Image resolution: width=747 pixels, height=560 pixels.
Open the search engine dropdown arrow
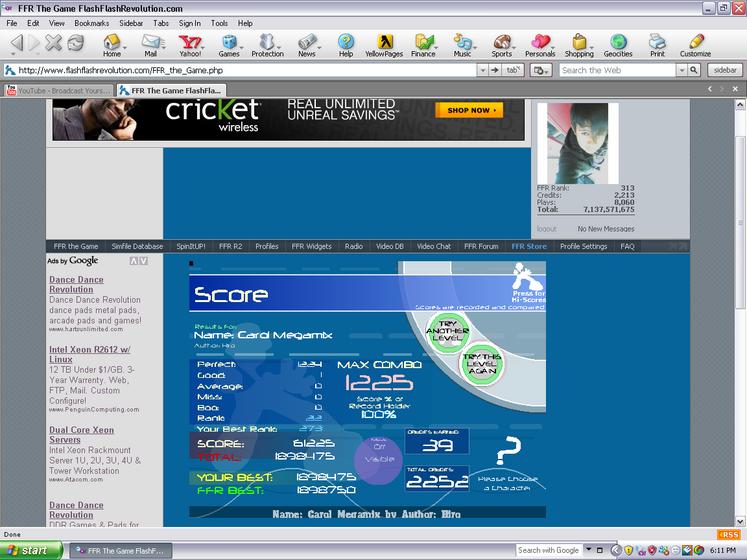point(682,70)
